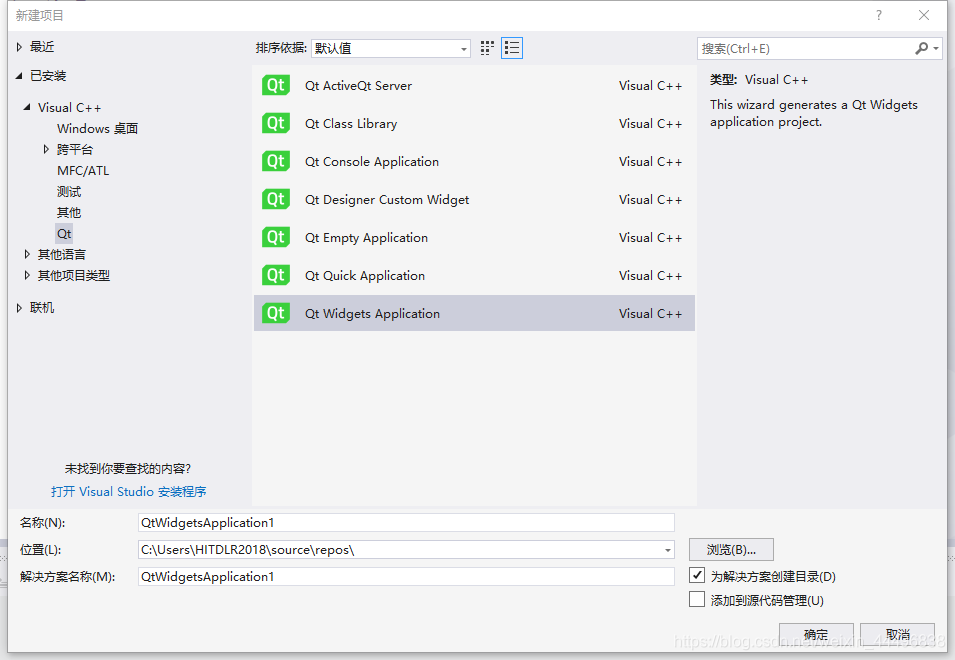Expand the 其他项目类型 tree node
Image resolution: width=955 pixels, height=660 pixels.
(x=27, y=275)
